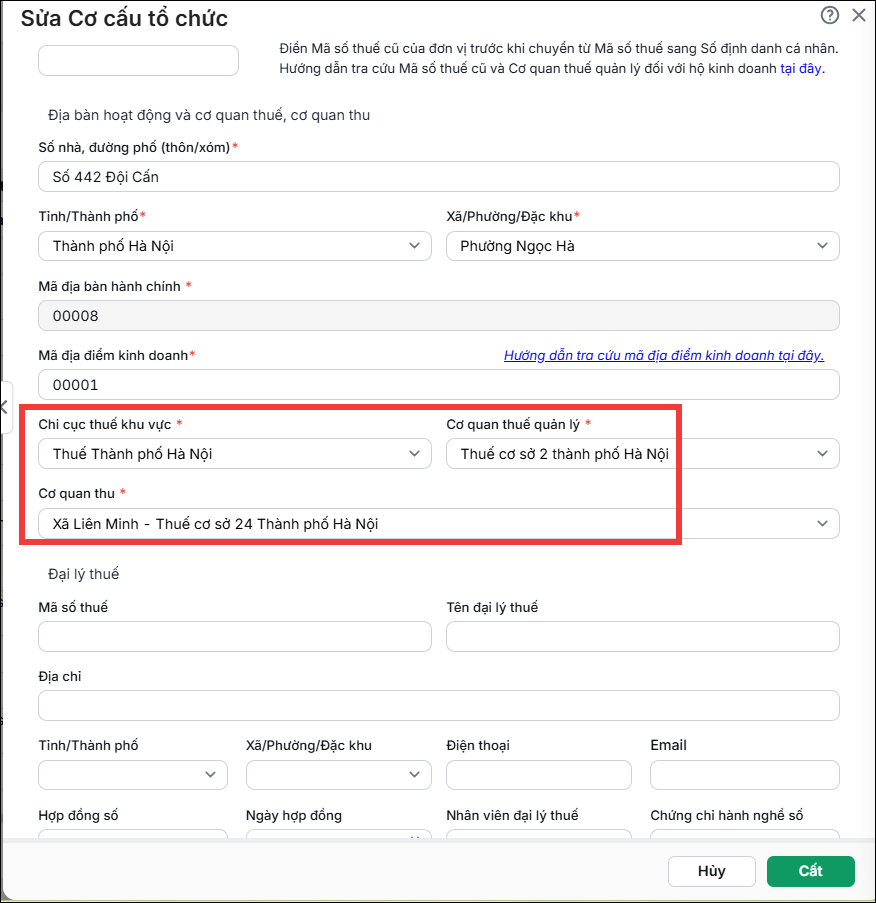This screenshot has width=876, height=903.
Task: Close the Sửa Cơ cấu tổ chức dialog
Action: point(859,15)
